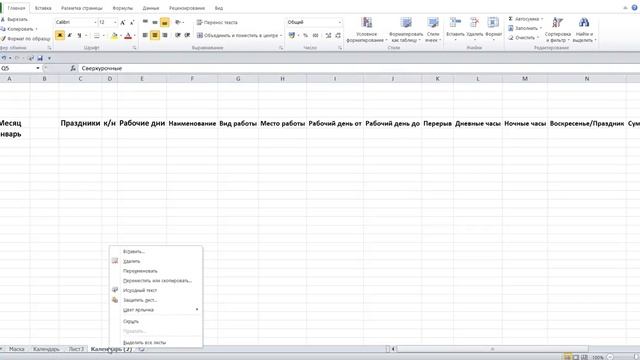
Task: Expand the Цвет ярлычка submenu arrow
Action: pos(197,309)
